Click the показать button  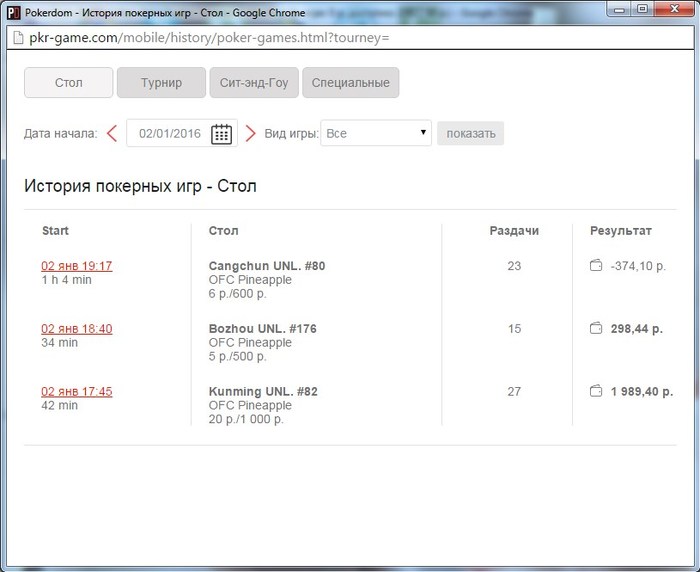coord(471,134)
